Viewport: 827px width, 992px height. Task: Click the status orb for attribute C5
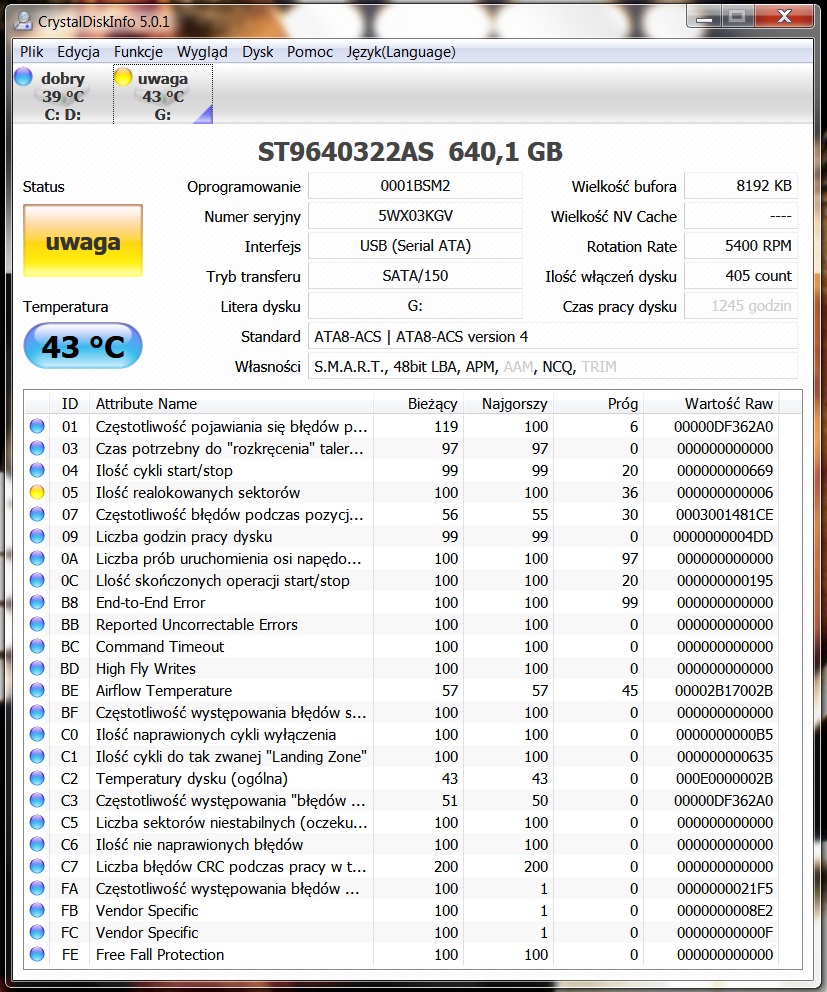click(x=37, y=822)
